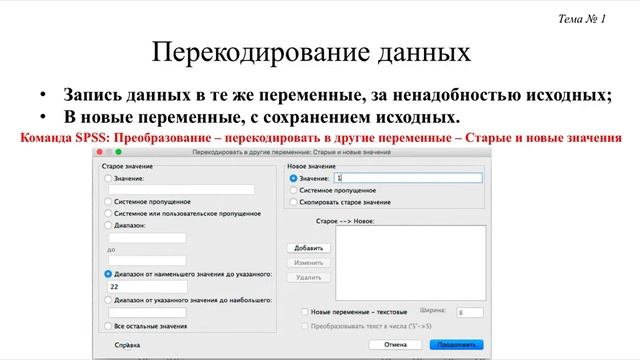This screenshot has height=360, width=640.
Task: Focus the new value field containing 1
Action: [408, 178]
